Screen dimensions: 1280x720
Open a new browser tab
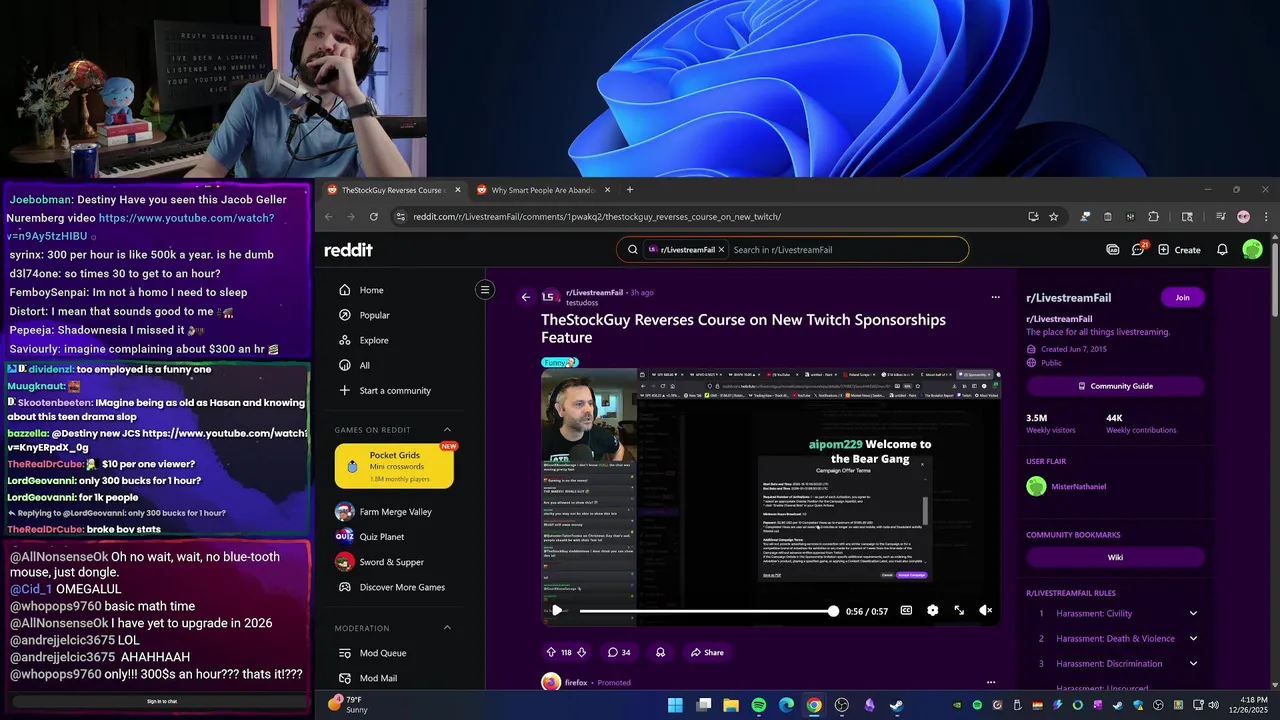coord(629,190)
